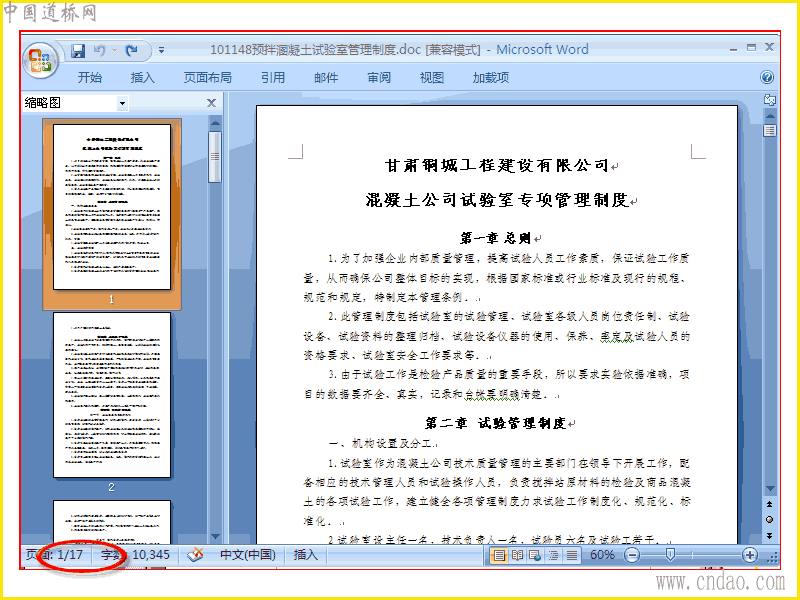The width and height of the screenshot is (800, 600).
Task: Expand Customize Quick Access Toolbar arrow
Action: tap(161, 51)
